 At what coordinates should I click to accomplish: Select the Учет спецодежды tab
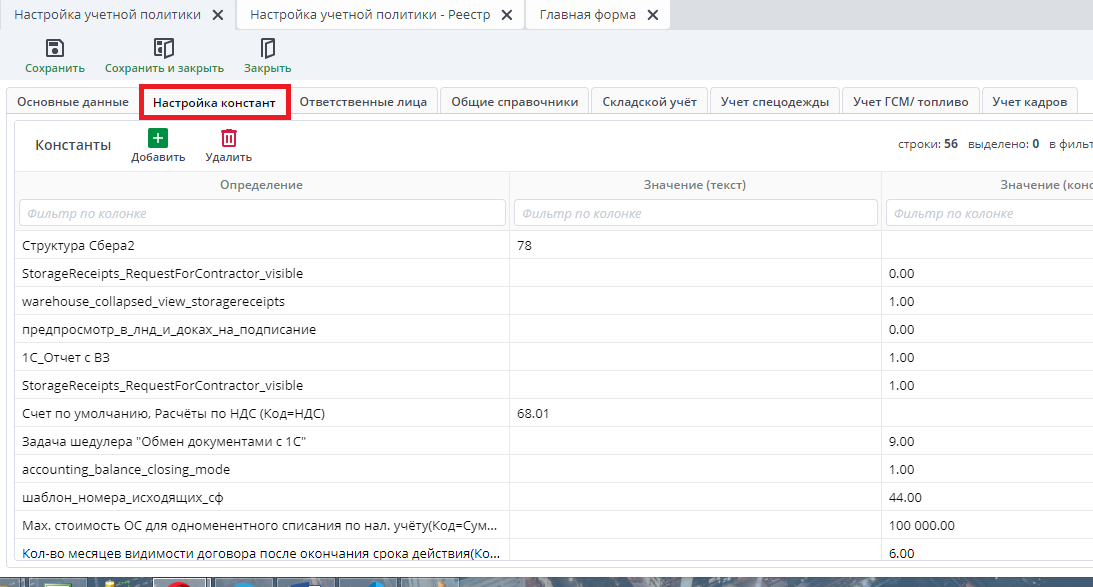pyautogui.click(x=775, y=102)
